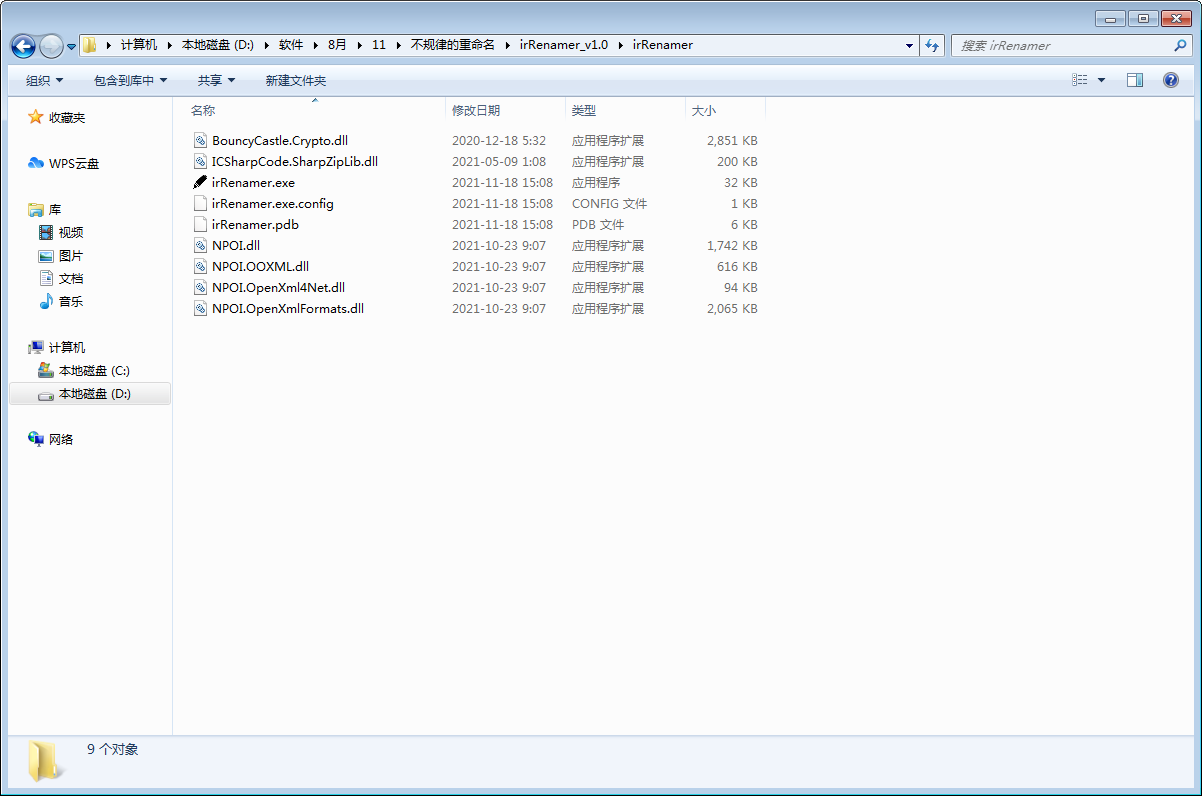This screenshot has width=1202, height=796.
Task: Click the WPS云盘 cloud icon
Action: [x=36, y=164]
